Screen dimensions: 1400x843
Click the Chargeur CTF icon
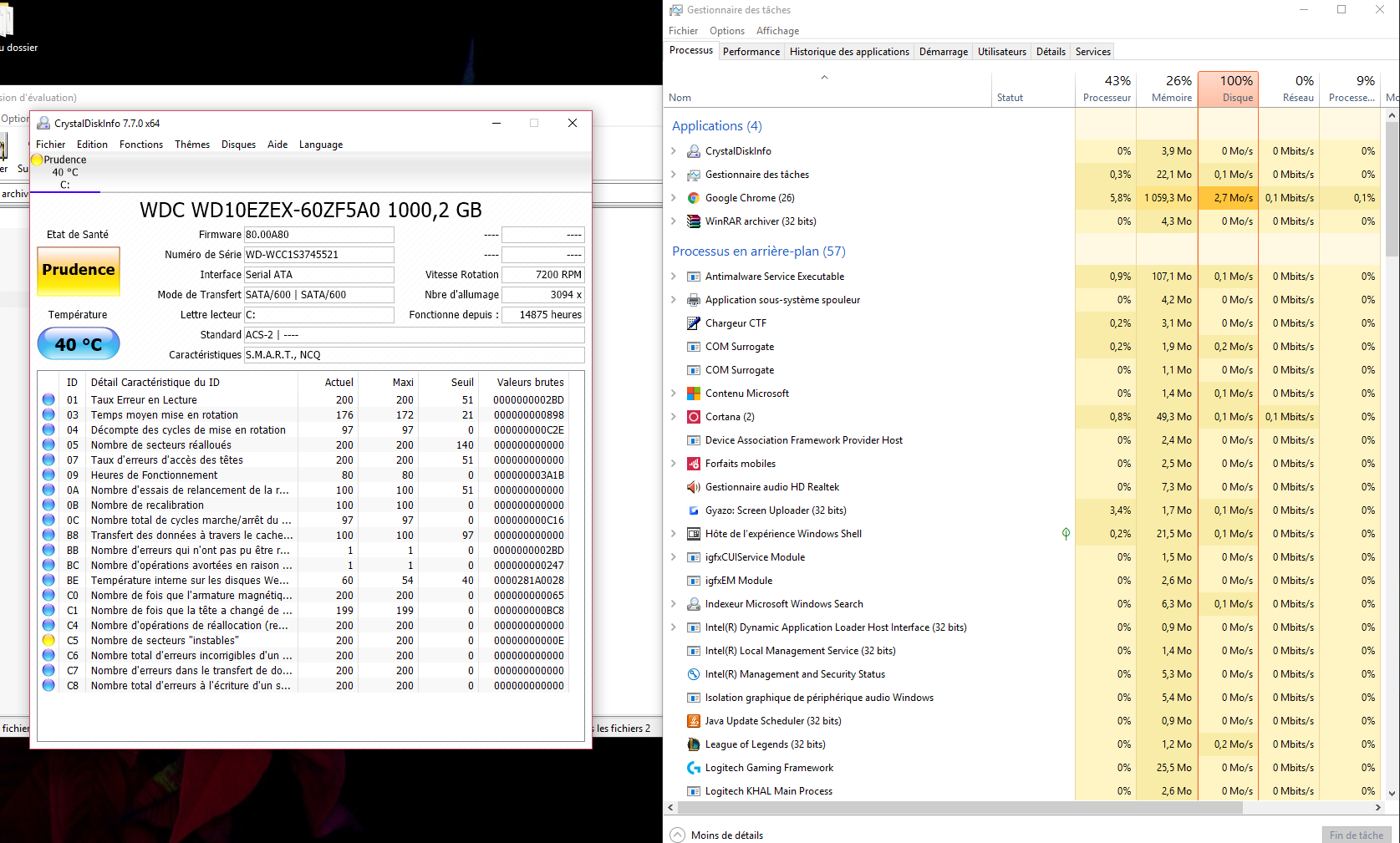pos(693,323)
